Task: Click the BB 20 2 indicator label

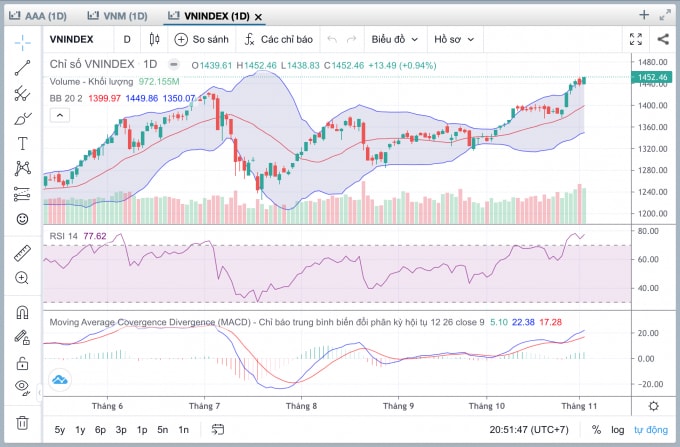Action: click(66, 98)
